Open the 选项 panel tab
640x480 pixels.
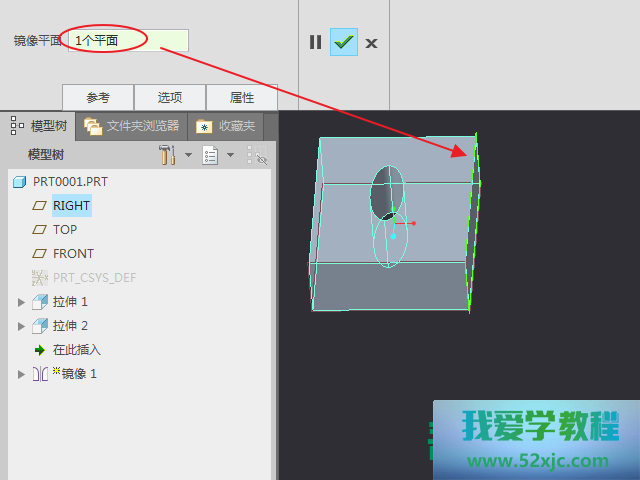click(x=170, y=97)
